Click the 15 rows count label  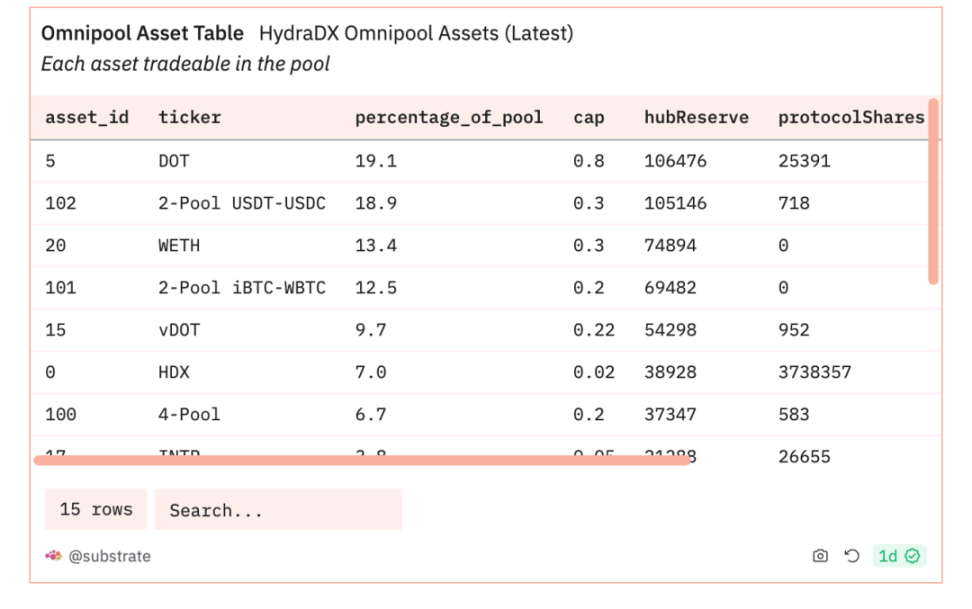(x=96, y=510)
